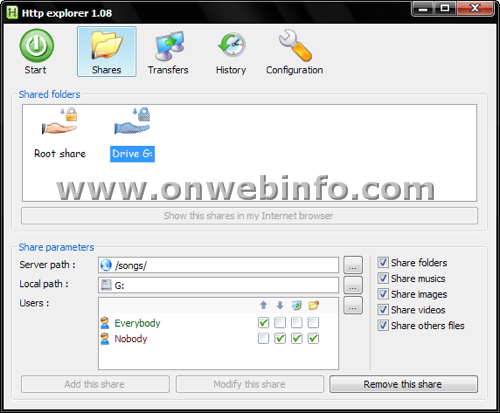The width and height of the screenshot is (500, 413).
Task: Minimize the Http explorer window
Action: [423, 8]
